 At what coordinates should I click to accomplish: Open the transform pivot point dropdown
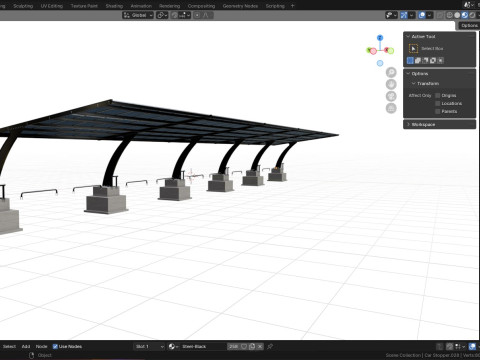click(x=162, y=15)
